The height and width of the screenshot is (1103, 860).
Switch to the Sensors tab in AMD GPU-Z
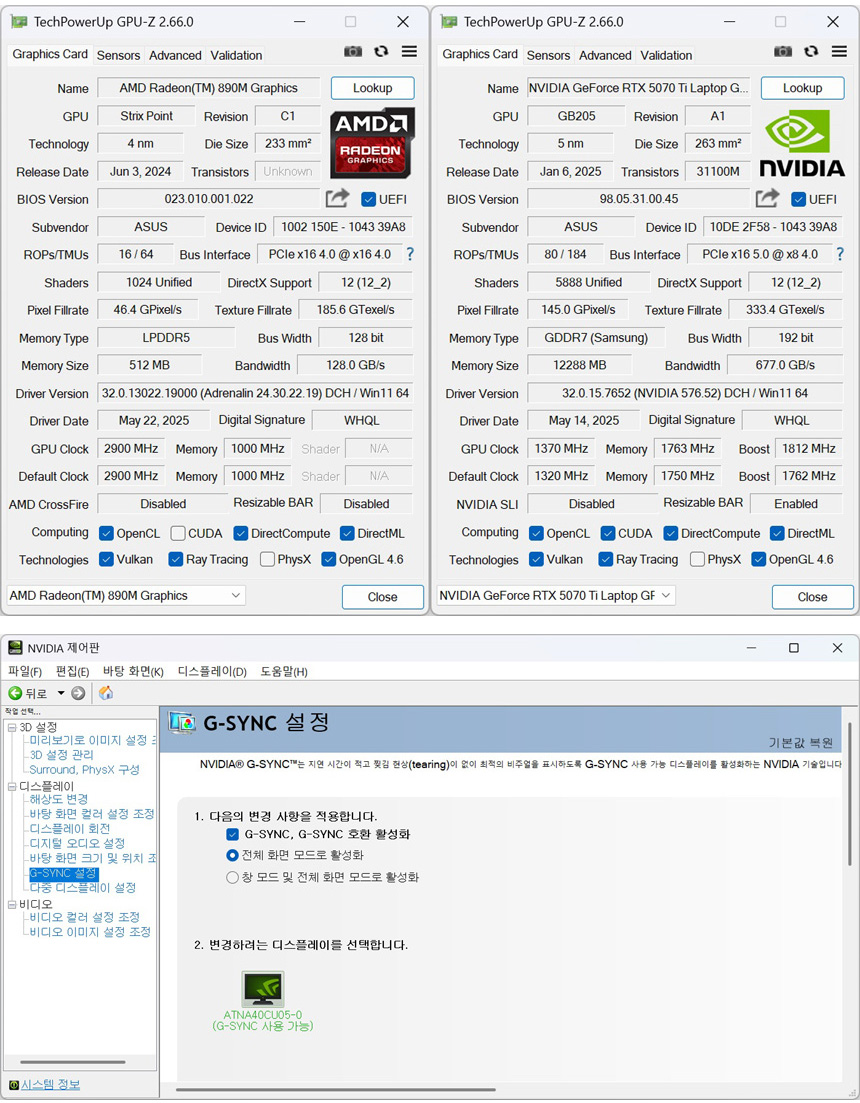118,55
